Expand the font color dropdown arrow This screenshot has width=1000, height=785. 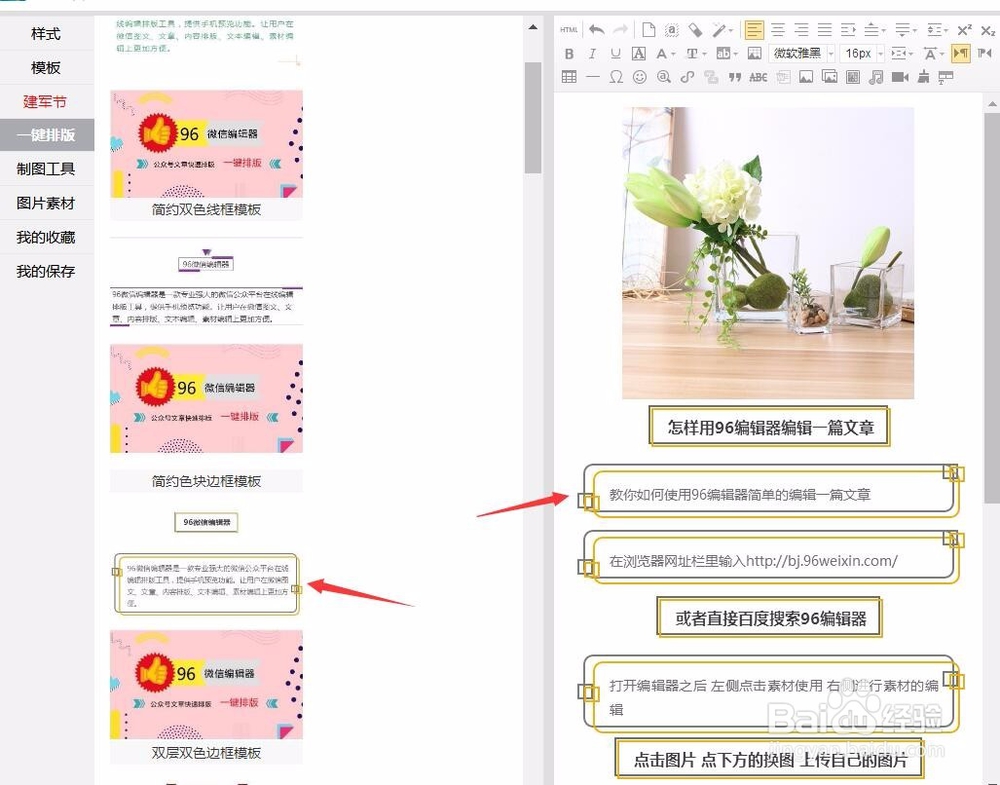(x=672, y=53)
